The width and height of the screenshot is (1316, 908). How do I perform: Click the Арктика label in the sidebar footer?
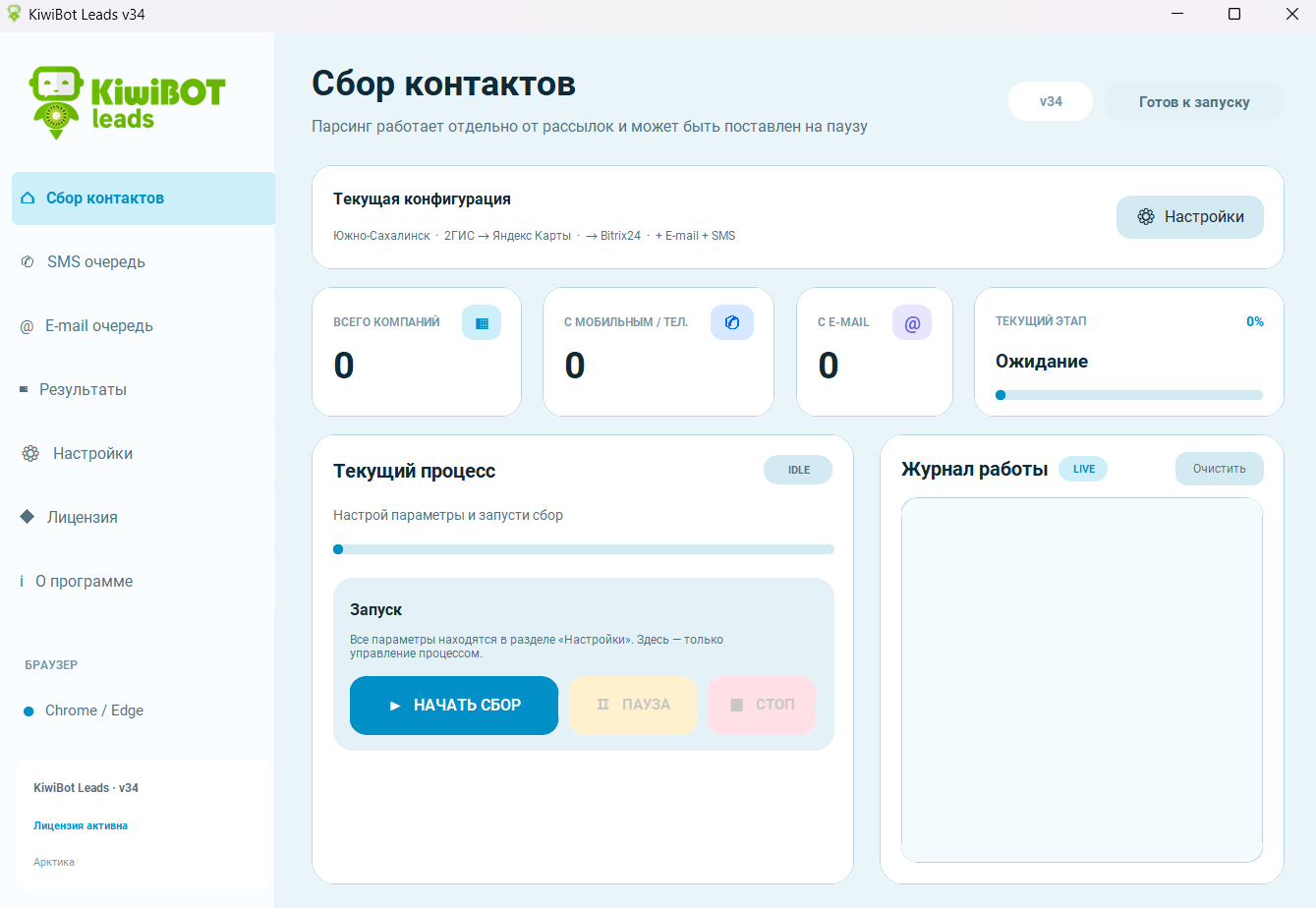54,862
